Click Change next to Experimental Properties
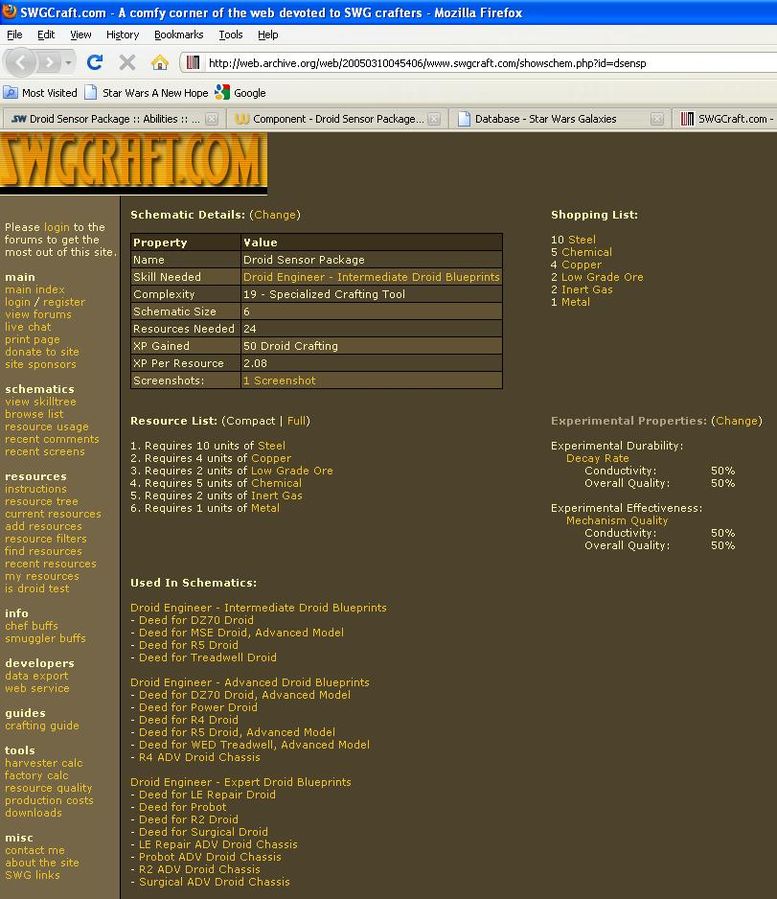777x899 pixels. 736,421
